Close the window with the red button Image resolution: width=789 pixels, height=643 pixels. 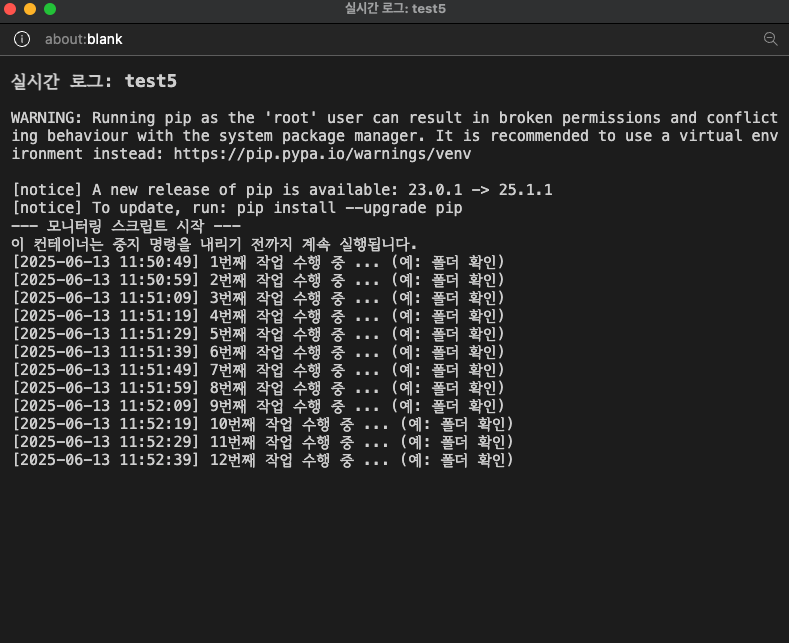tap(12, 9)
